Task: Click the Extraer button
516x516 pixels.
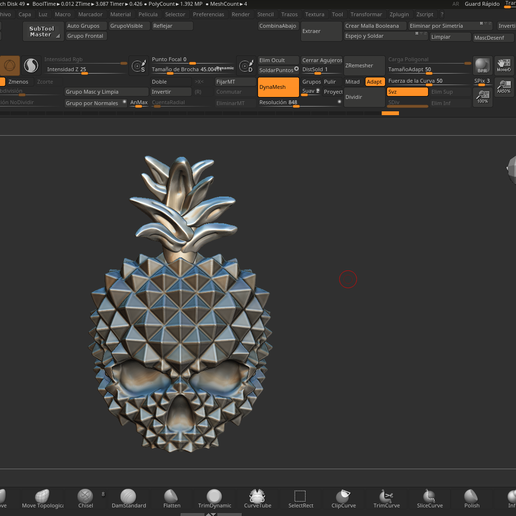Action: tap(321, 31)
